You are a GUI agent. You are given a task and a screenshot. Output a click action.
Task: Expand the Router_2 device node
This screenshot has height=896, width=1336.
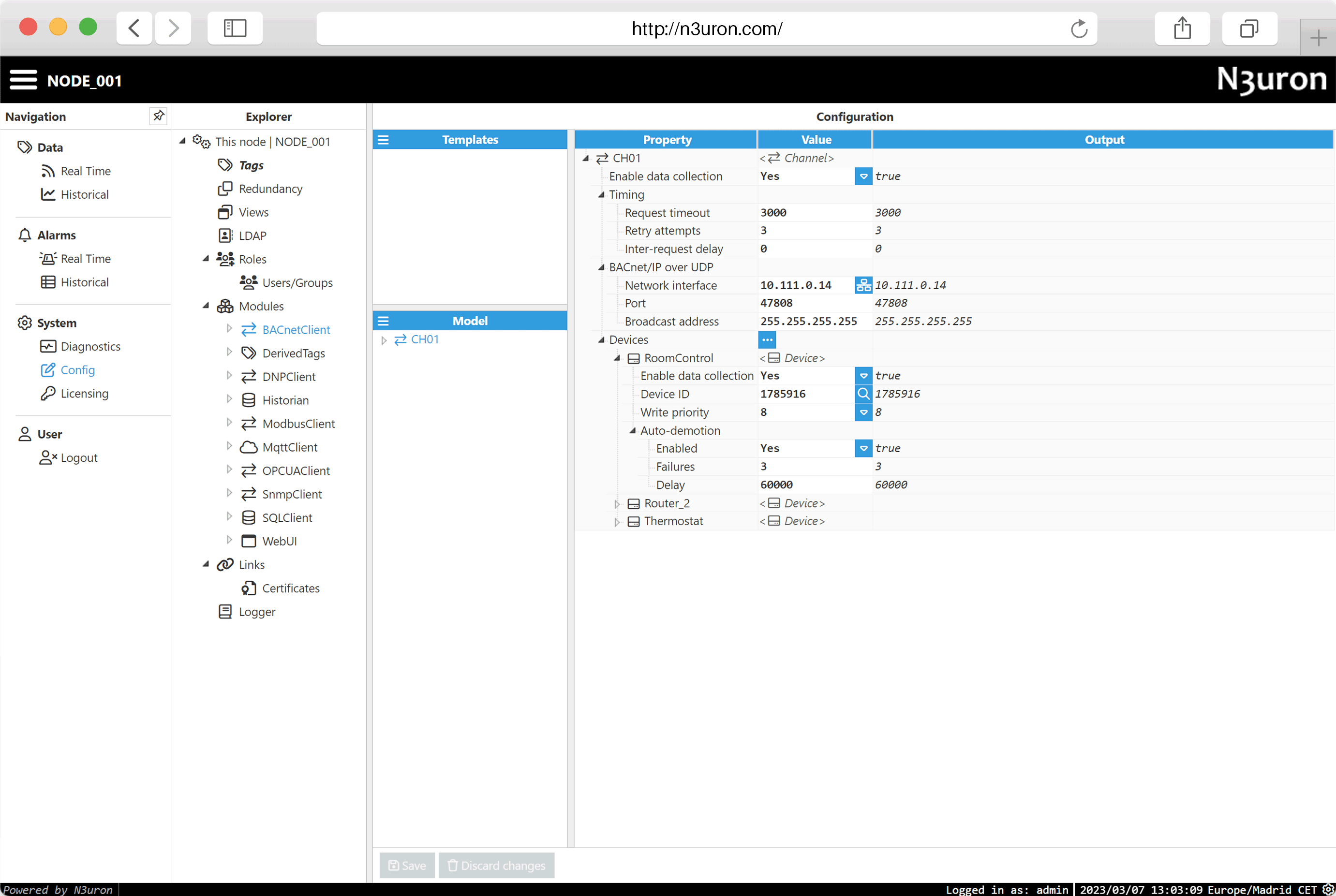pyautogui.click(x=617, y=504)
